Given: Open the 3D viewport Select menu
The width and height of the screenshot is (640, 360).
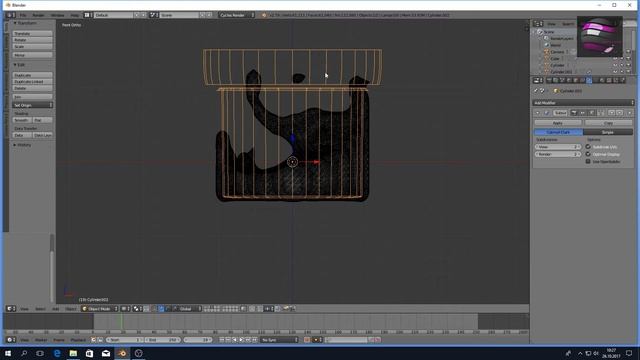Looking at the screenshot, I should (x=40, y=309).
